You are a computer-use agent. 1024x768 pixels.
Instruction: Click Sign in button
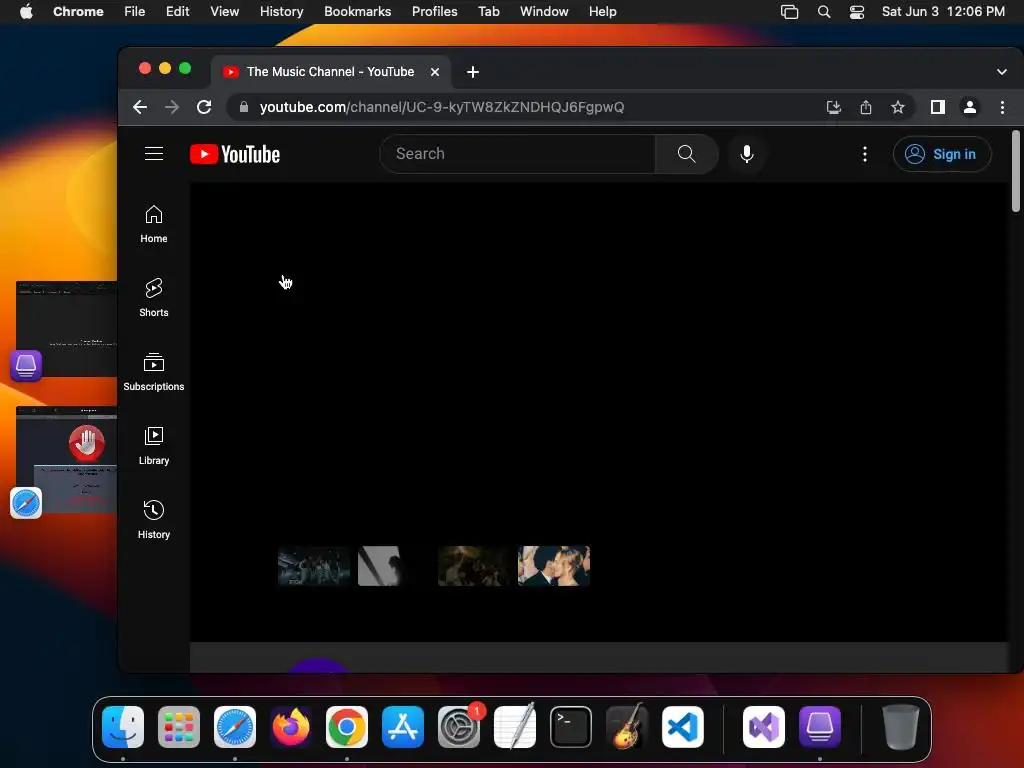click(942, 154)
